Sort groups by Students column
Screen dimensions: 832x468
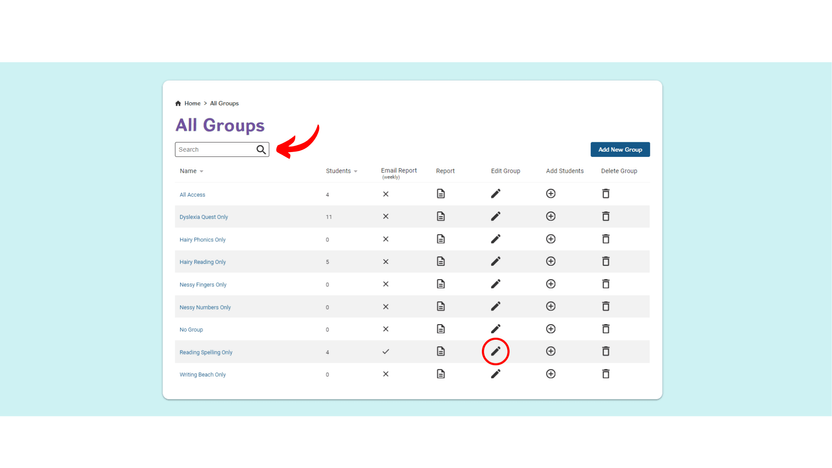[341, 171]
